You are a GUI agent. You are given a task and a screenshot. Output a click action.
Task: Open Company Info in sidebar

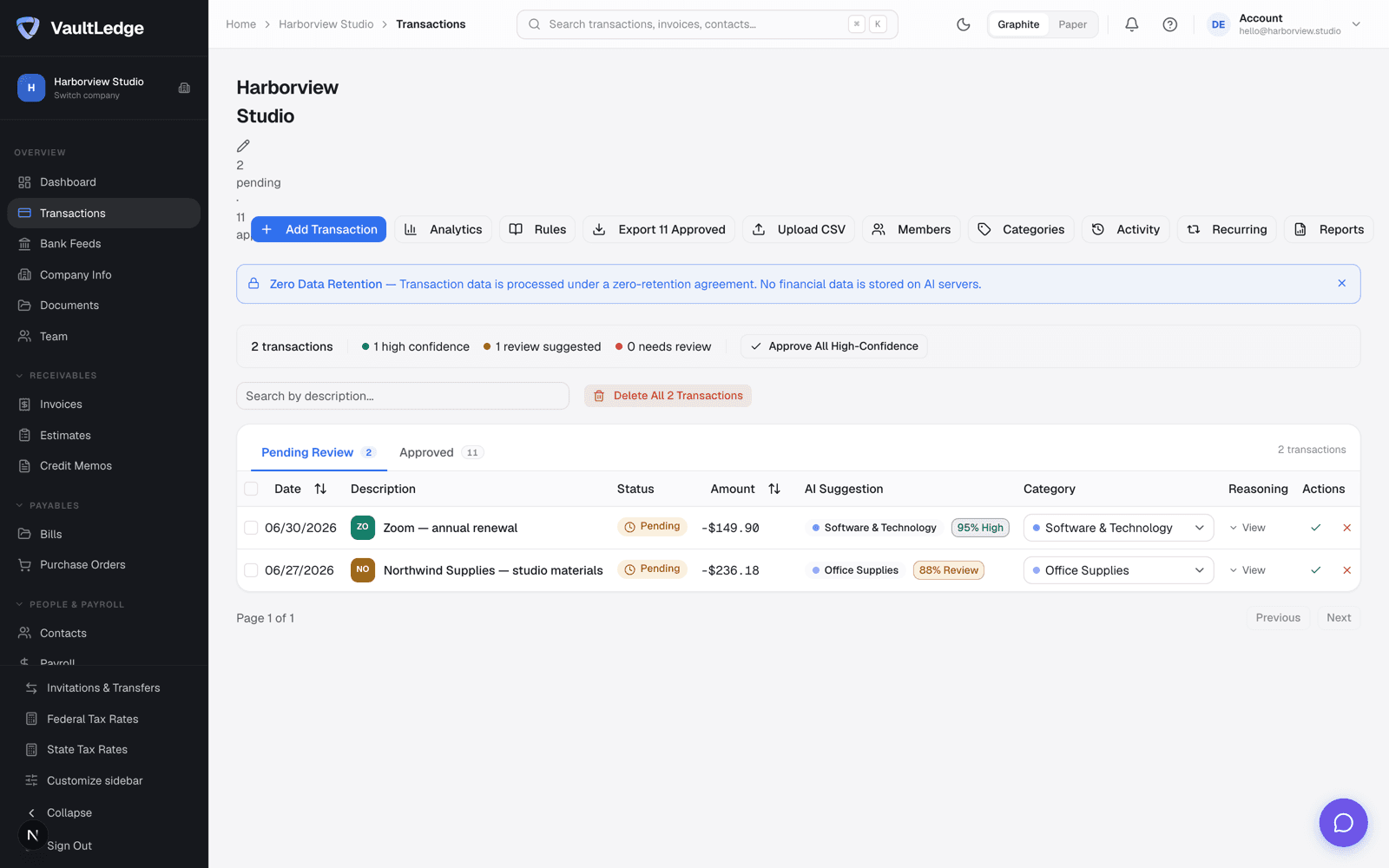pyautogui.click(x=103, y=275)
